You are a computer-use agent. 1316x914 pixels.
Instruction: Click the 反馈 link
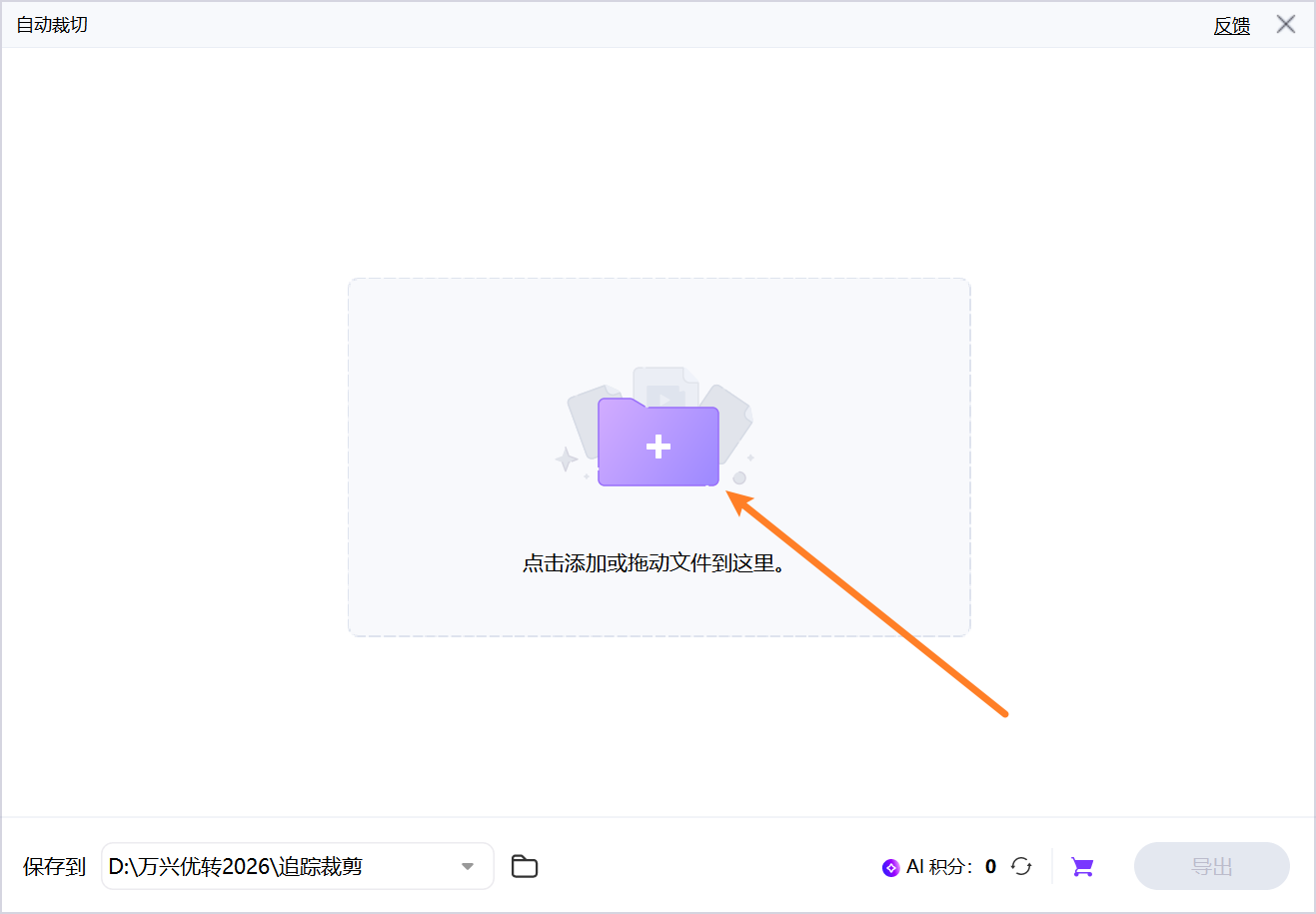point(1231,25)
